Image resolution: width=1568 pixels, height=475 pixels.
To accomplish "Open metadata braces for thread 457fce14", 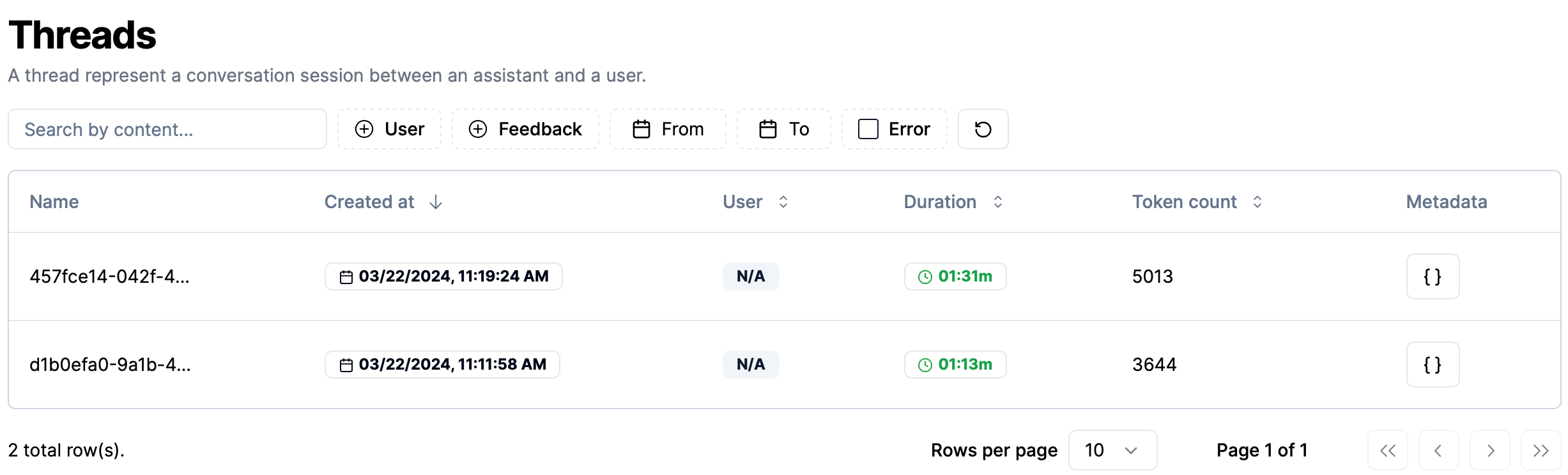I will 1432,276.
